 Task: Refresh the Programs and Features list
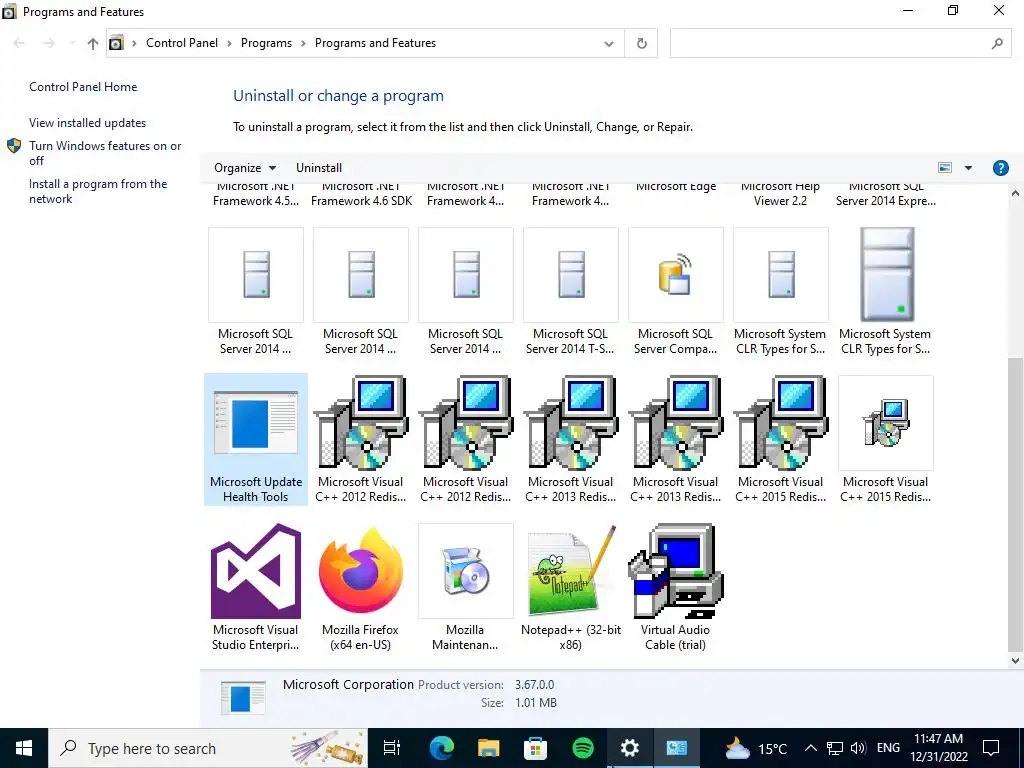(x=641, y=43)
